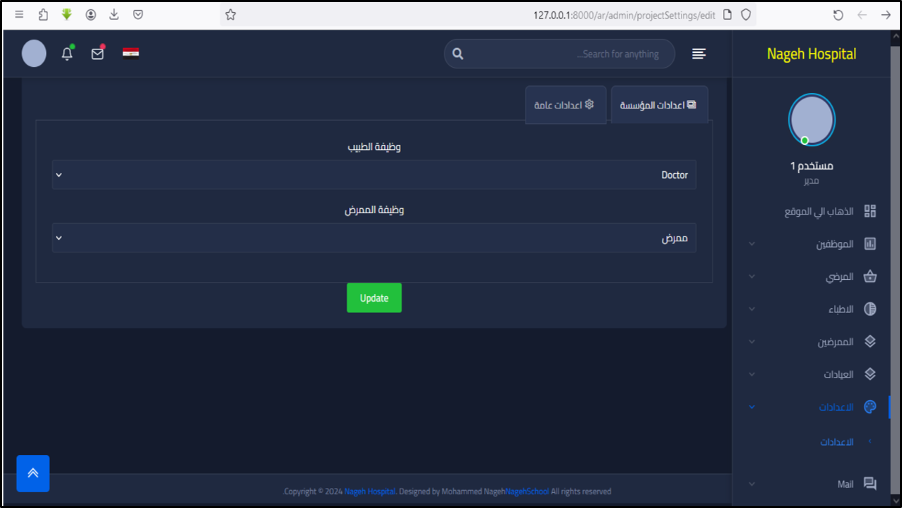
Task: Open the mail envelope icon in header
Action: tap(98, 54)
